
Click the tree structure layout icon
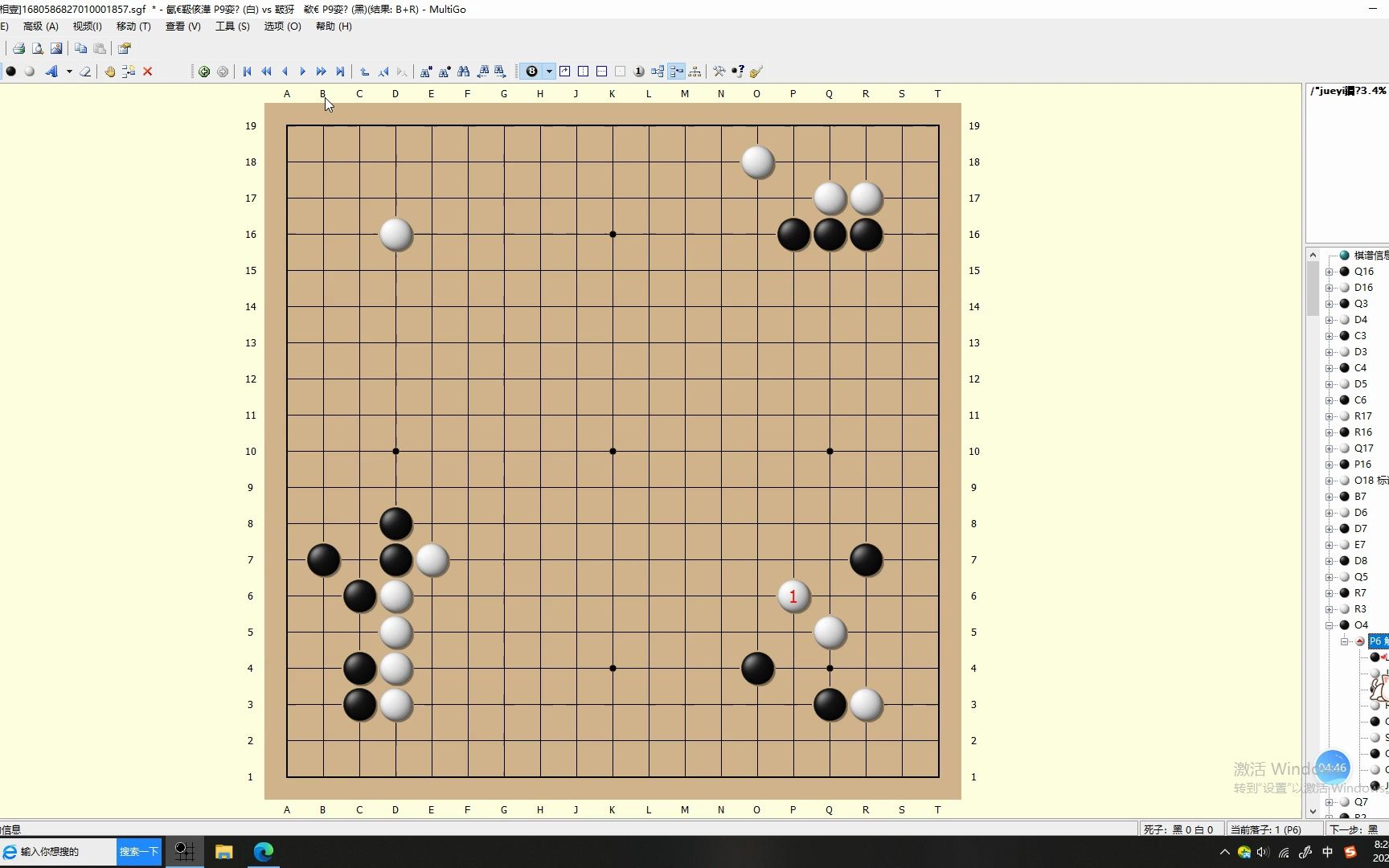pos(694,72)
